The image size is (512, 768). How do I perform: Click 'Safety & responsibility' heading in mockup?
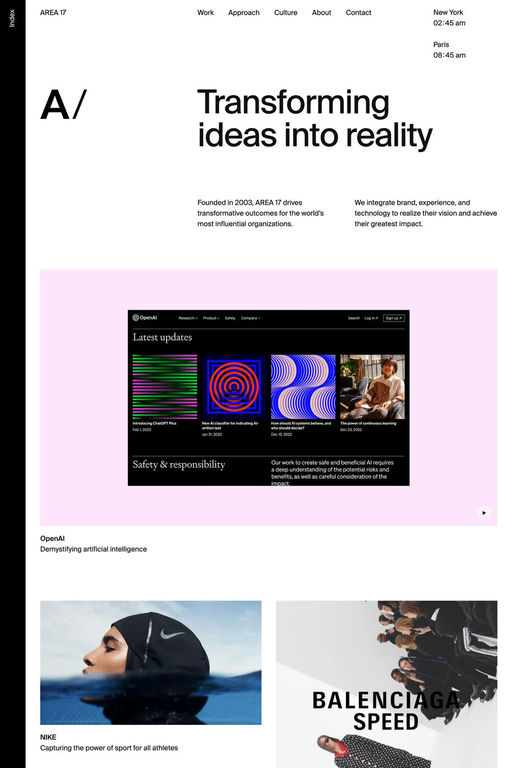point(179,464)
